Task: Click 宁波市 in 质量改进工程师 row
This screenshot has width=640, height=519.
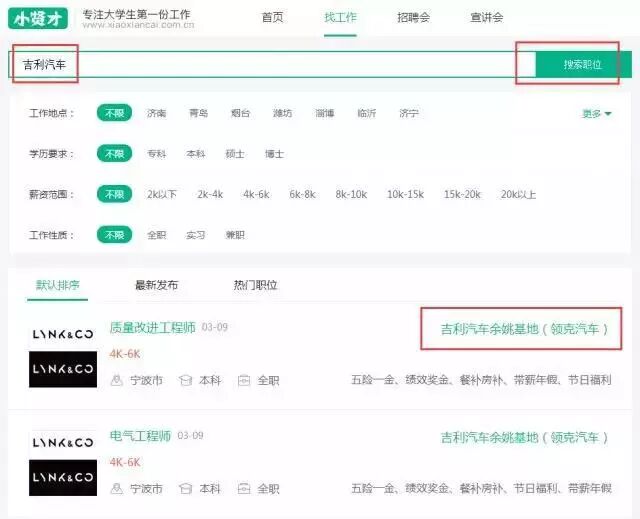Action: 146,380
